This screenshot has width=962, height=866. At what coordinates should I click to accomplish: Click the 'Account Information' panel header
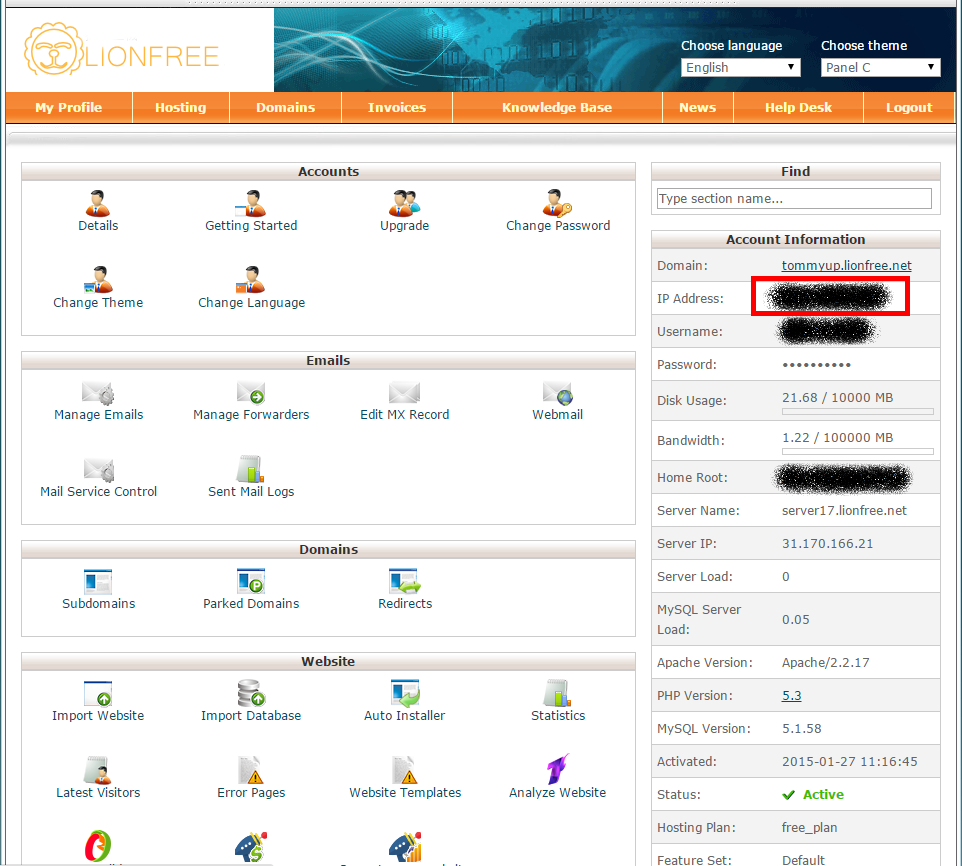coord(796,239)
